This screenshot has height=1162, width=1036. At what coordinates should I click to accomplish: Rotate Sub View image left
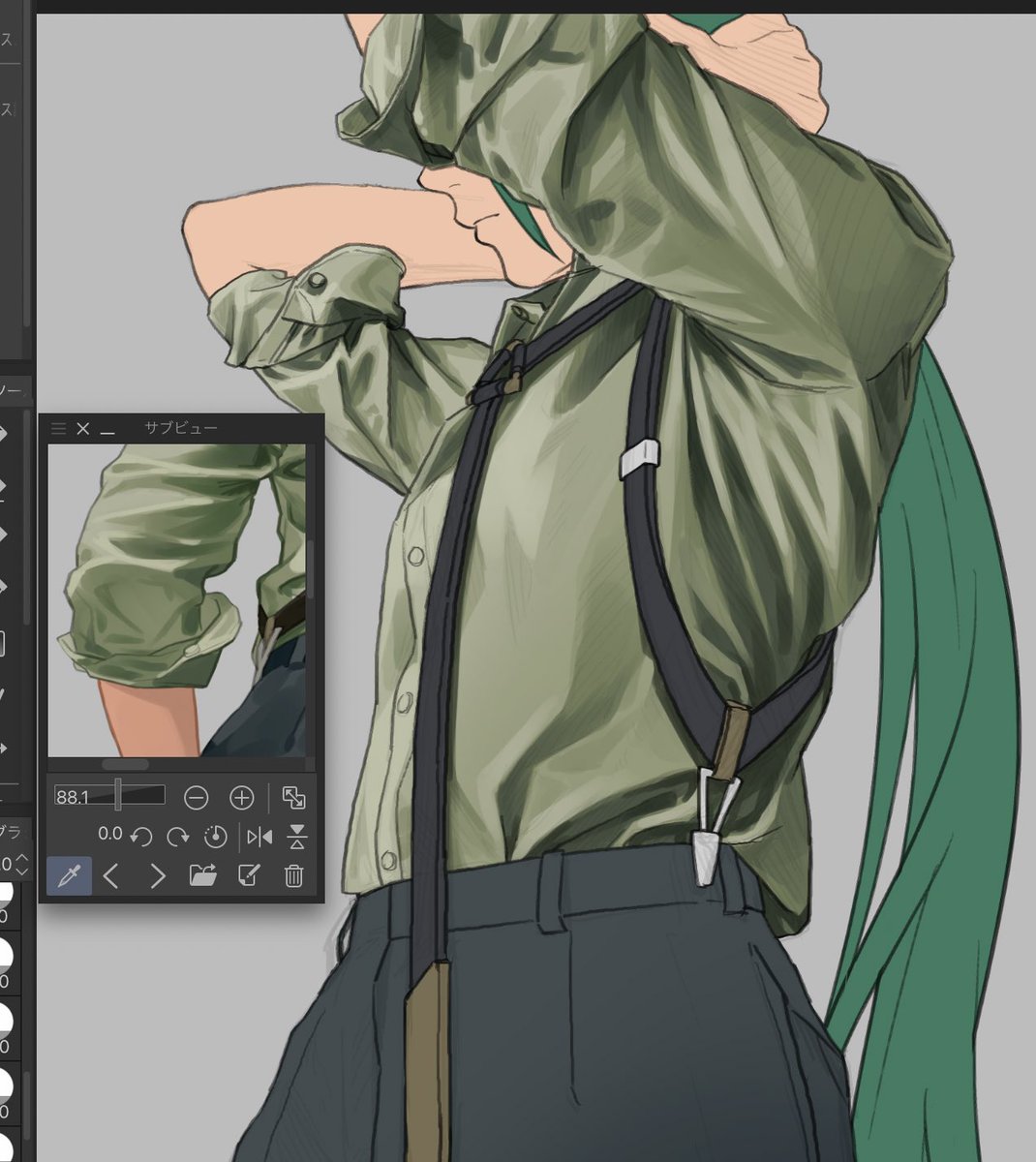(141, 837)
